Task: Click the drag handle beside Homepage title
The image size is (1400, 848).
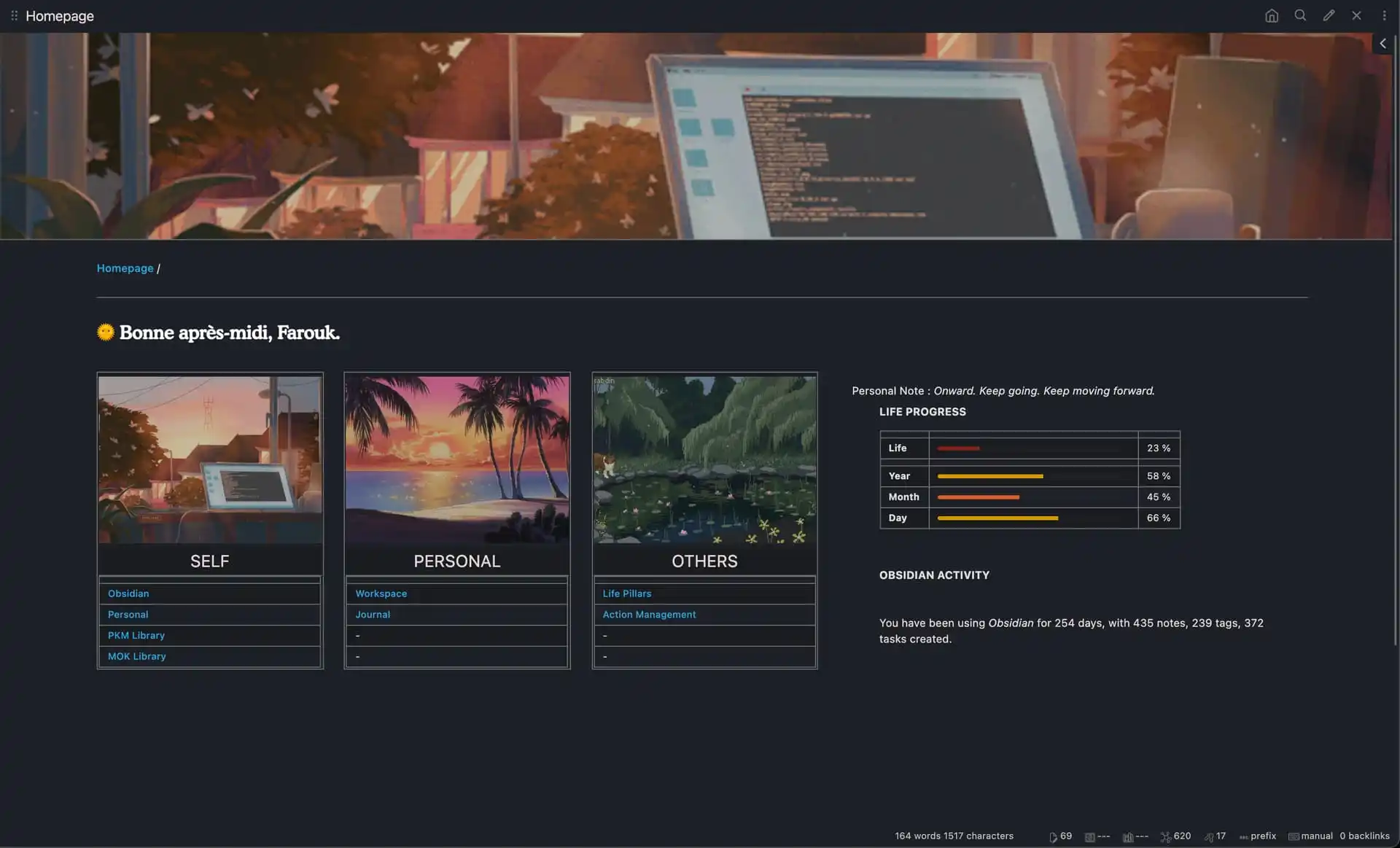Action: [x=14, y=15]
